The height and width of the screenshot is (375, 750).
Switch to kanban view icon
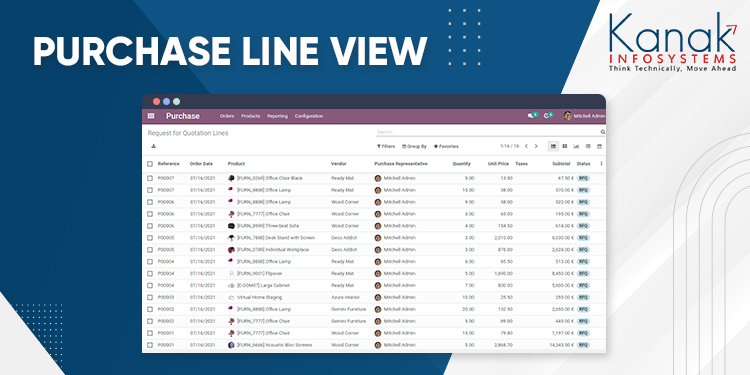565,146
